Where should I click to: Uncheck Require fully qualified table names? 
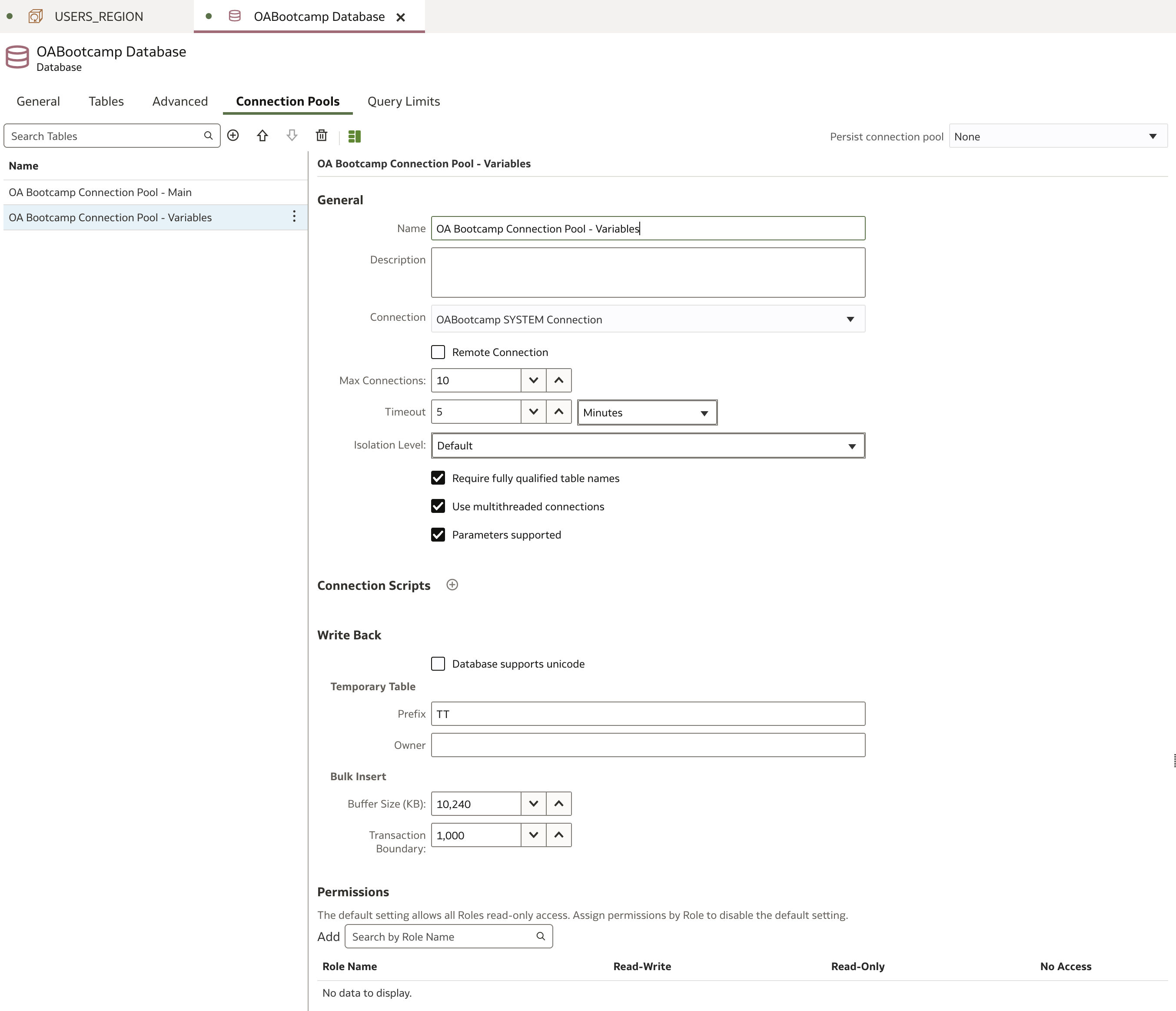coord(438,478)
